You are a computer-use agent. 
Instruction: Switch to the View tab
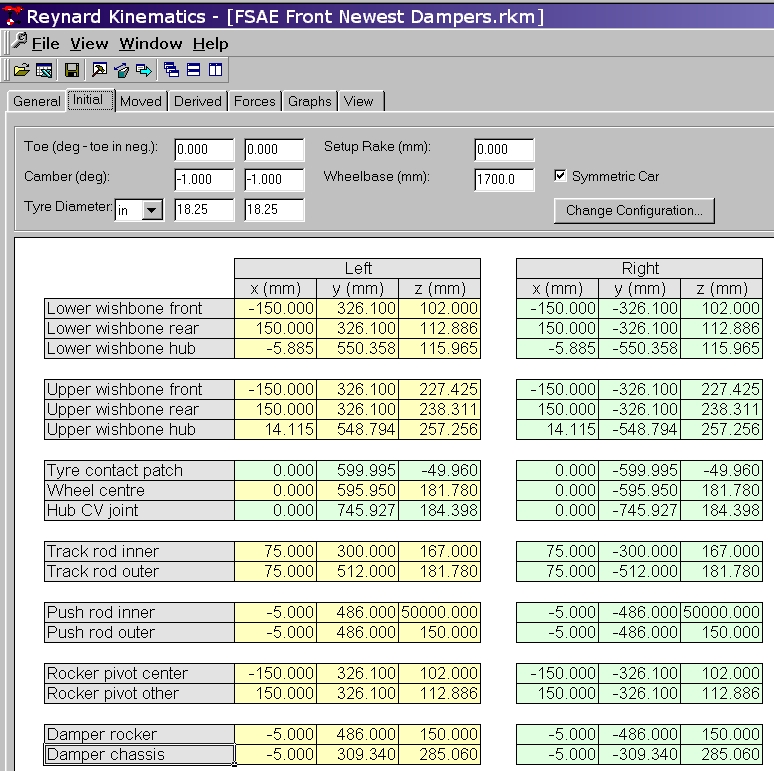(x=360, y=101)
